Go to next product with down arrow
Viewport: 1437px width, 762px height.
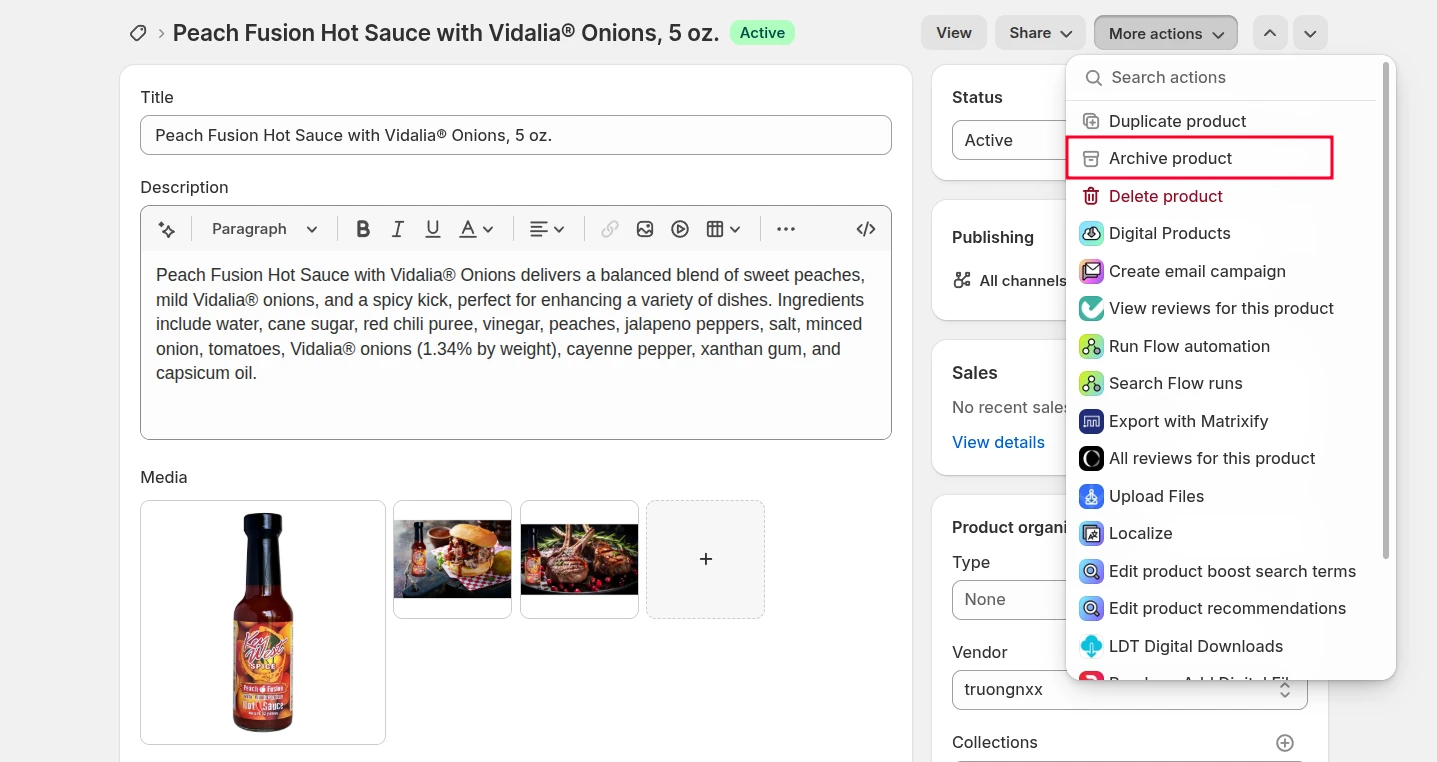(x=1310, y=33)
